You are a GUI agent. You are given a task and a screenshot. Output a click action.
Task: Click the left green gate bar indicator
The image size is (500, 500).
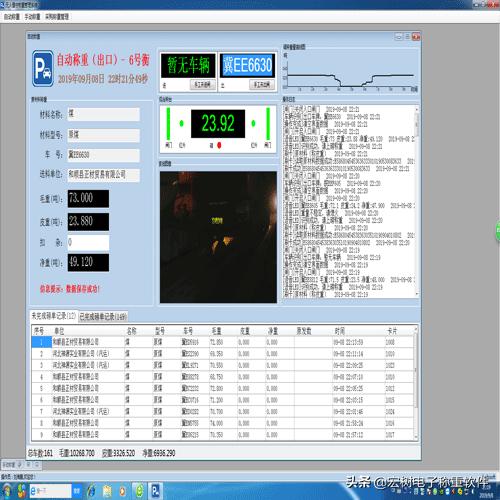tap(168, 124)
